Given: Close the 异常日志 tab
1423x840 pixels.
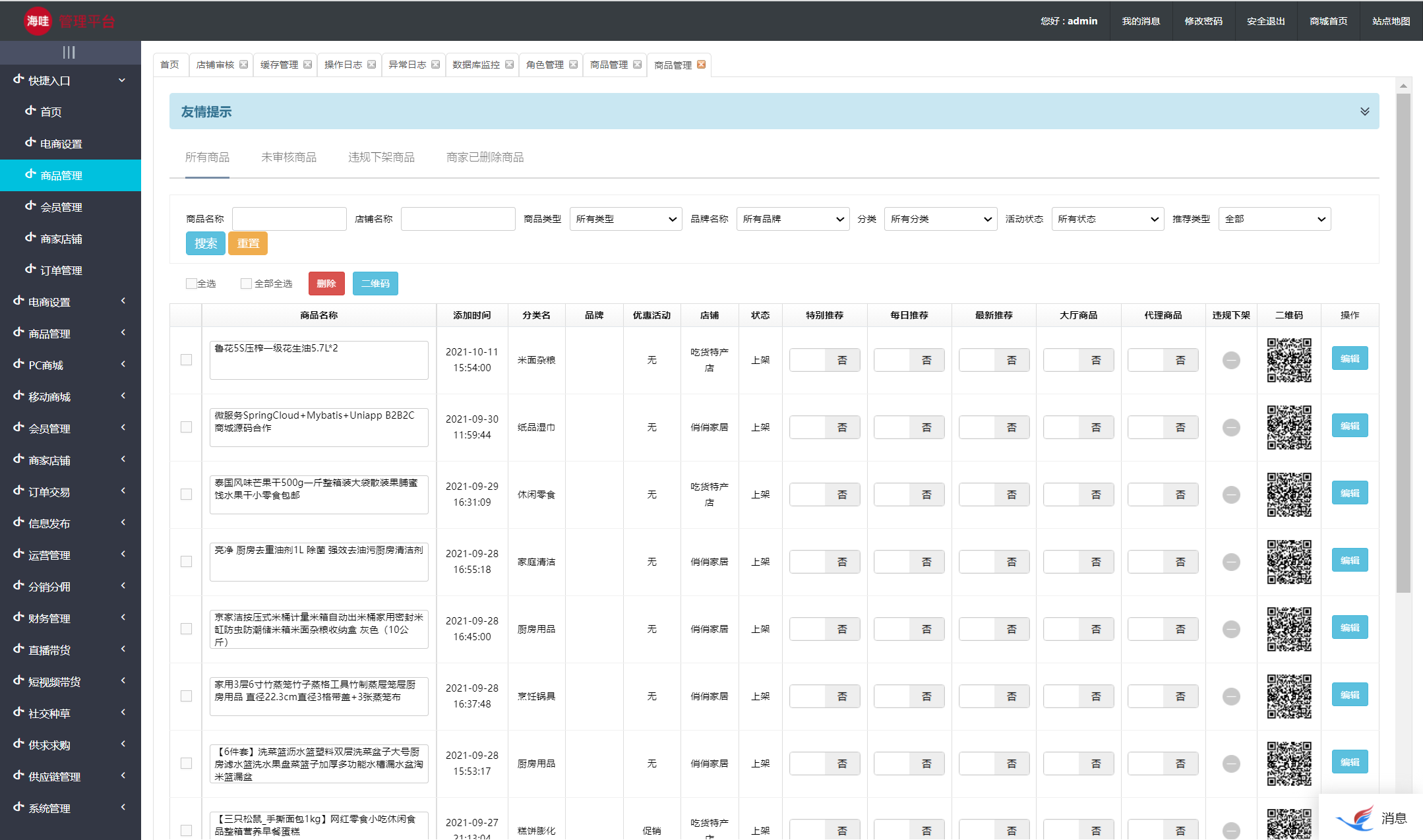Looking at the screenshot, I should click(436, 65).
